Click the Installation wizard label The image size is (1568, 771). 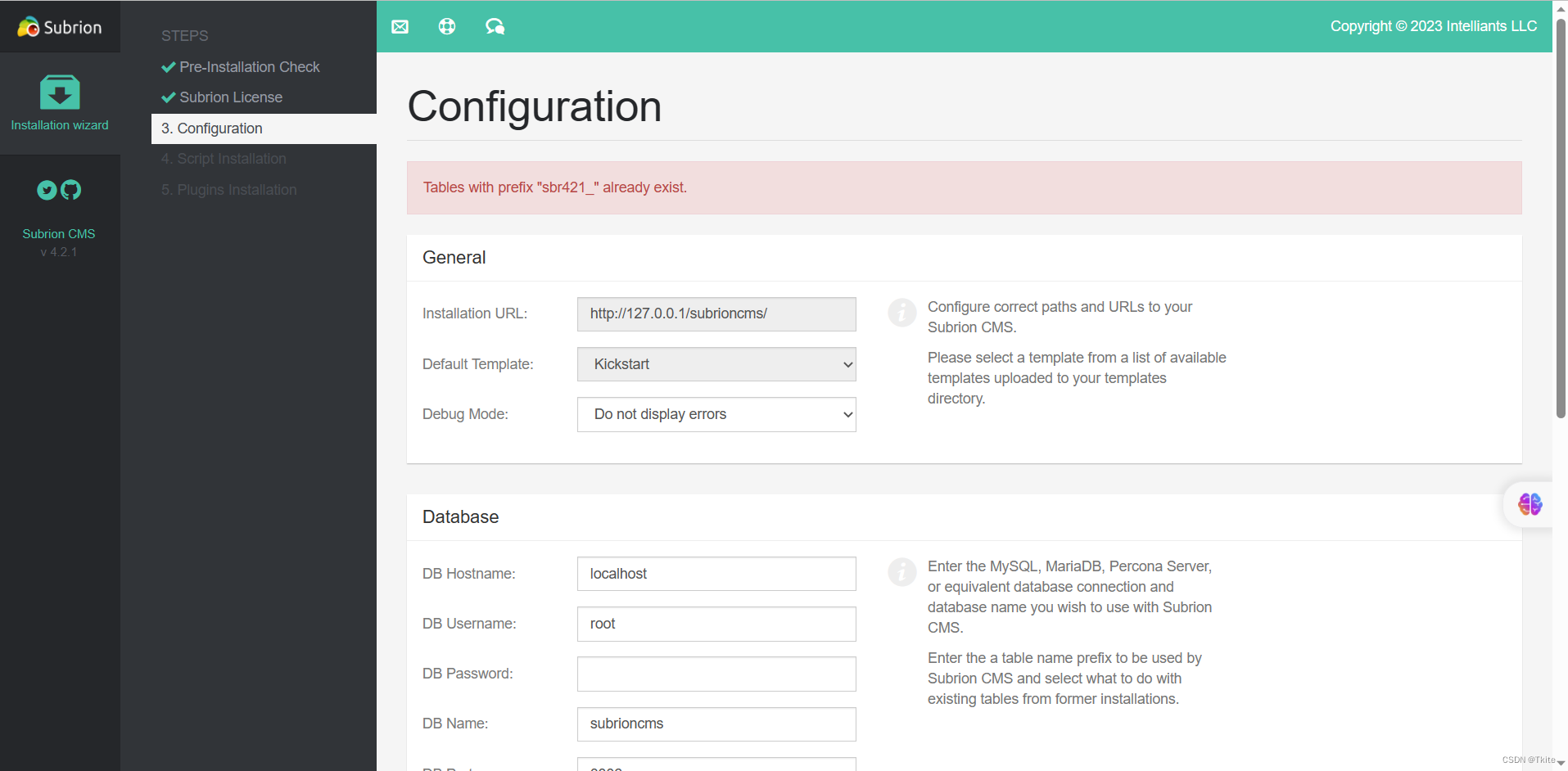click(60, 125)
